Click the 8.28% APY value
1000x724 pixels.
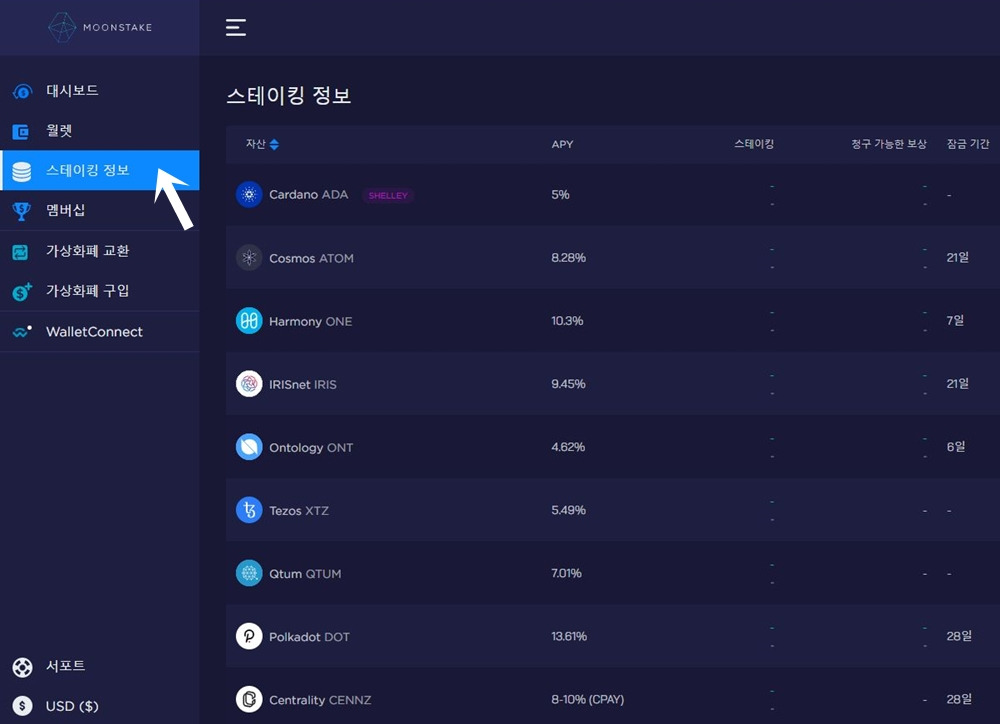tap(568, 258)
